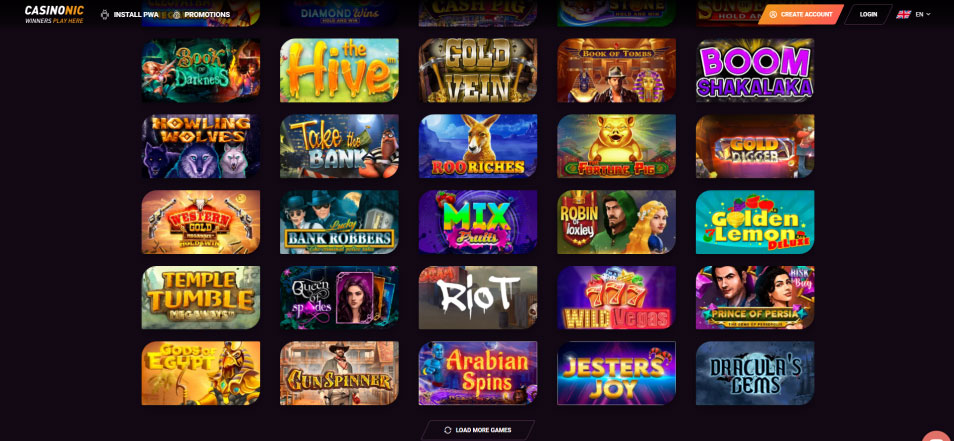
Task: Click the Create Account button
Action: coord(800,15)
